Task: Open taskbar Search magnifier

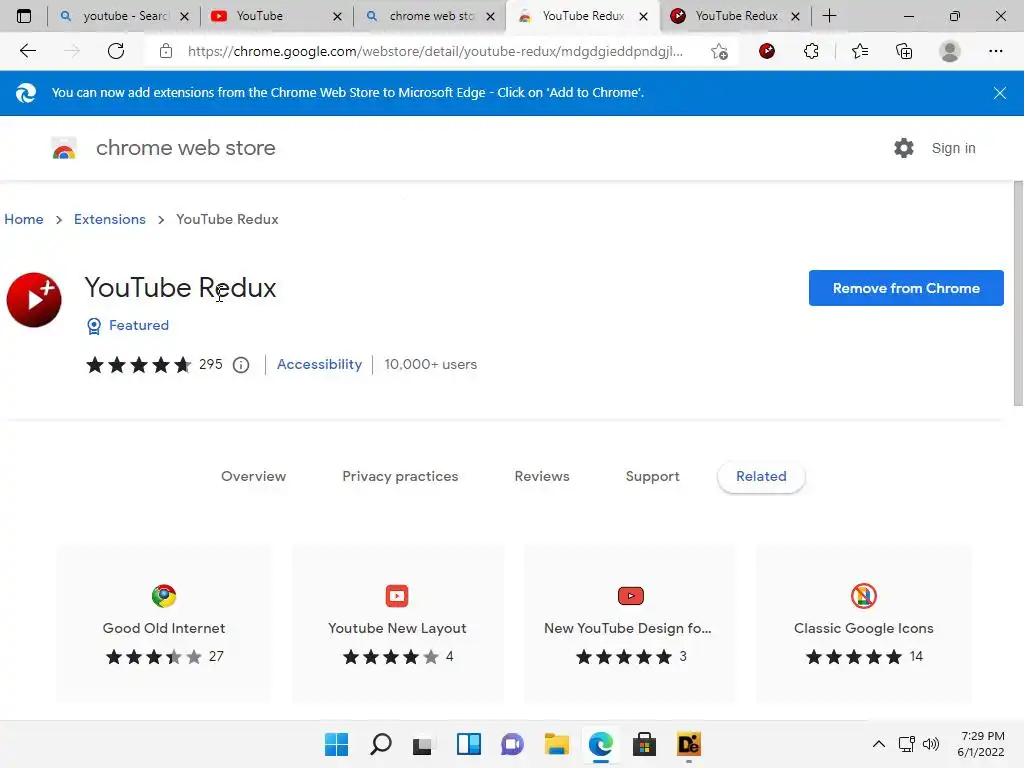Action: [381, 744]
